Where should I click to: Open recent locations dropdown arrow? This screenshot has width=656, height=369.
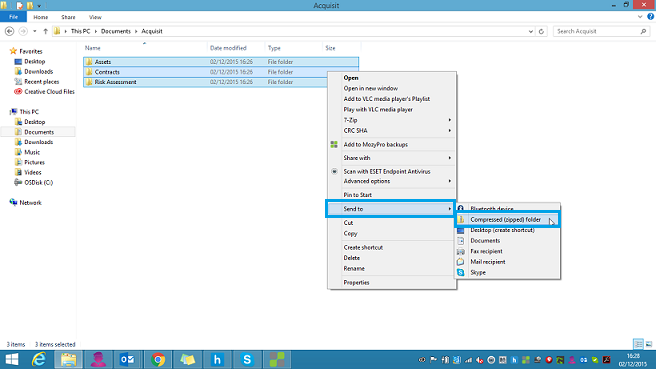(35, 31)
